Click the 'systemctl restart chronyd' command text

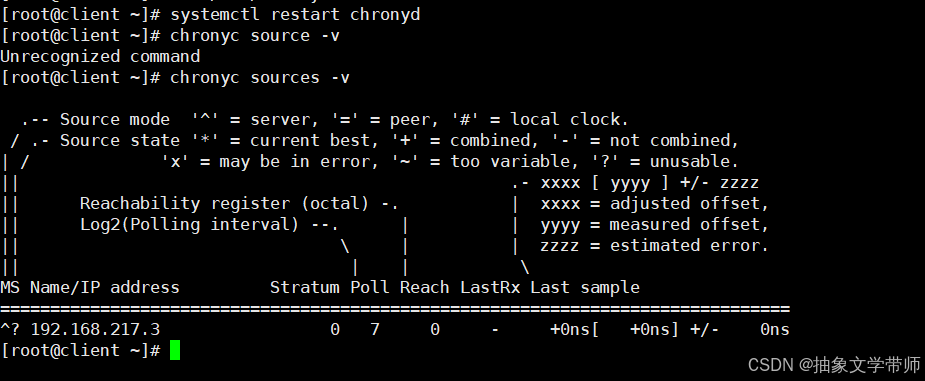pos(295,14)
